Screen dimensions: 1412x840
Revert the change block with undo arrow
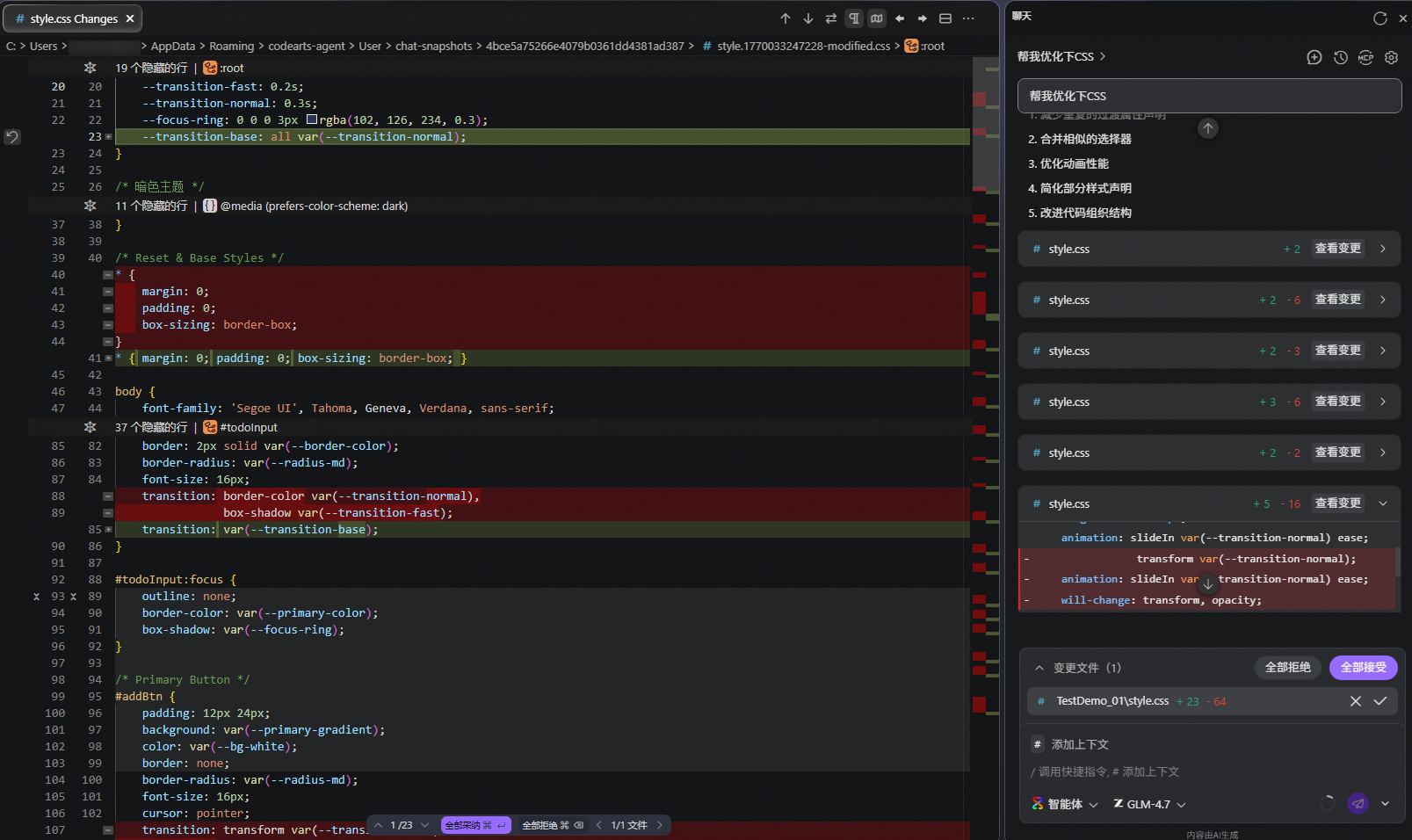pyautogui.click(x=11, y=137)
